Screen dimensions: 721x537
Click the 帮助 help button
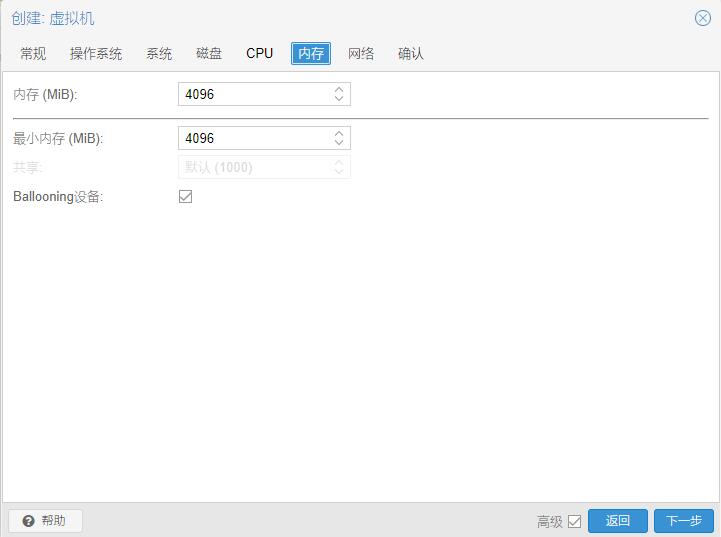45,521
